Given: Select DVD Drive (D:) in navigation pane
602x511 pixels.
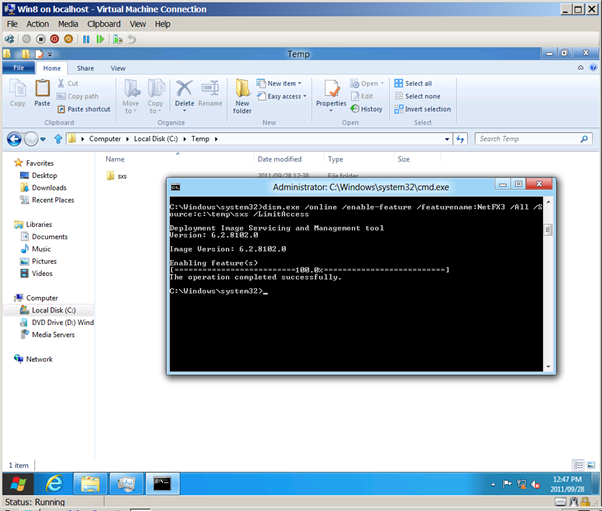Looking at the screenshot, I should pyautogui.click(x=57, y=322).
